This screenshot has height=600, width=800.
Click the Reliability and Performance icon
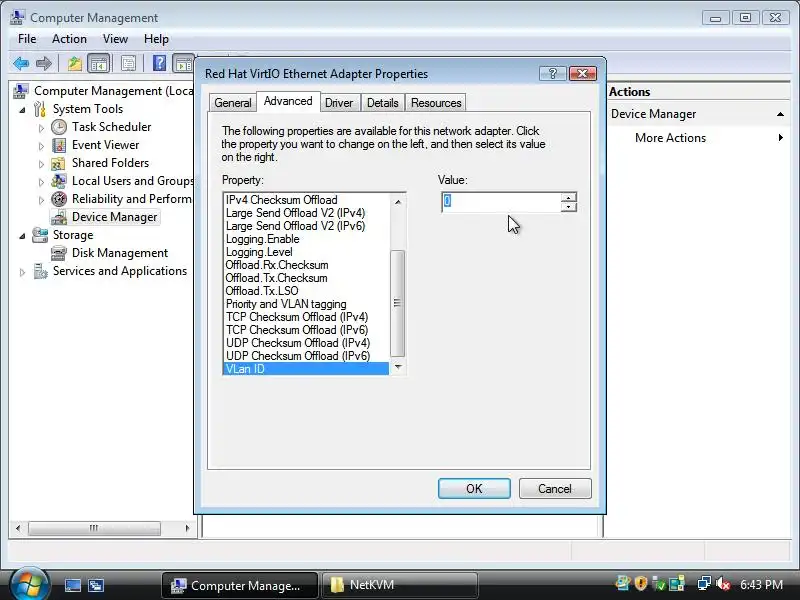point(59,199)
